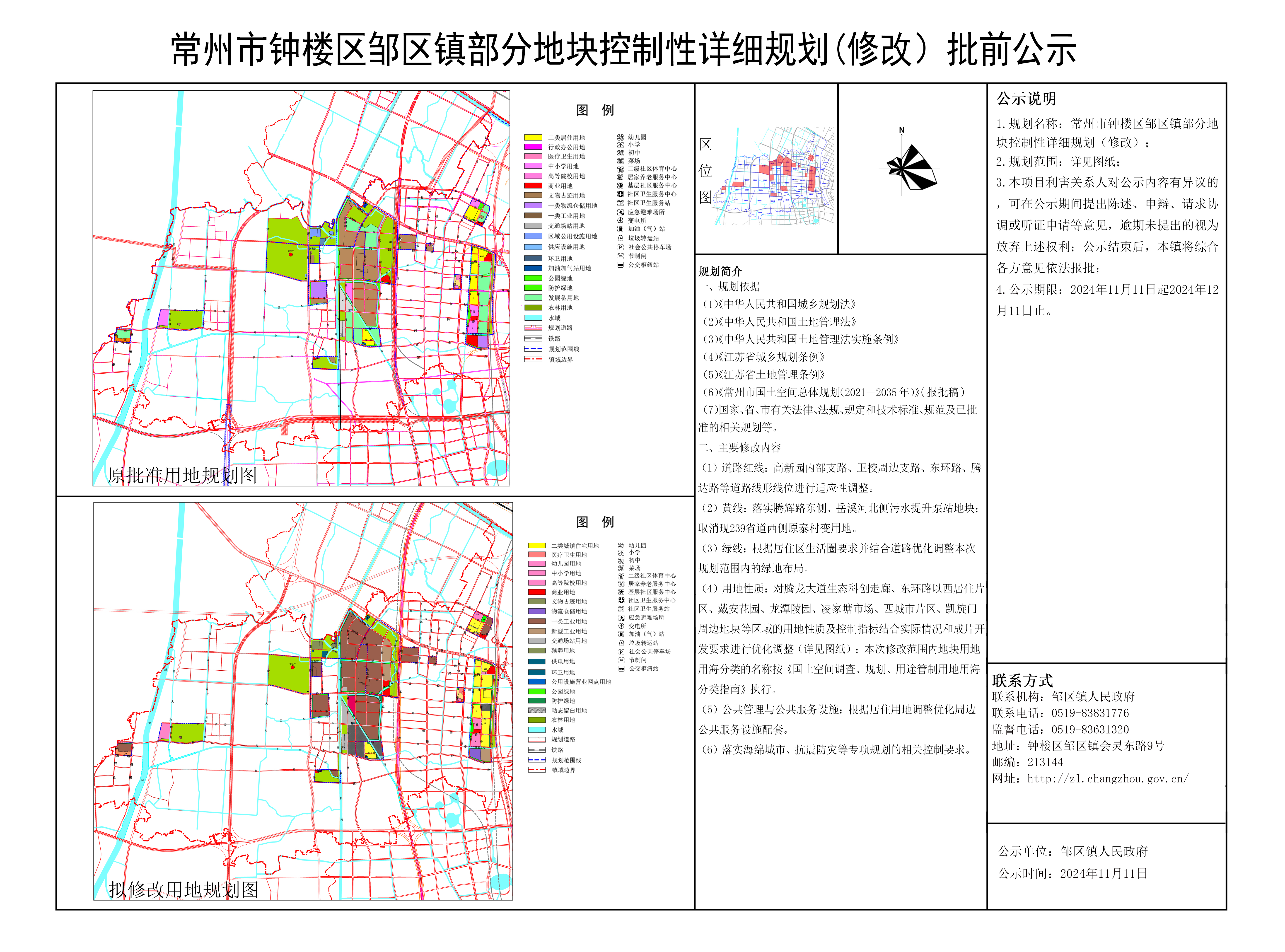Open the 拟修改用地规划图 map

[x=303, y=701]
